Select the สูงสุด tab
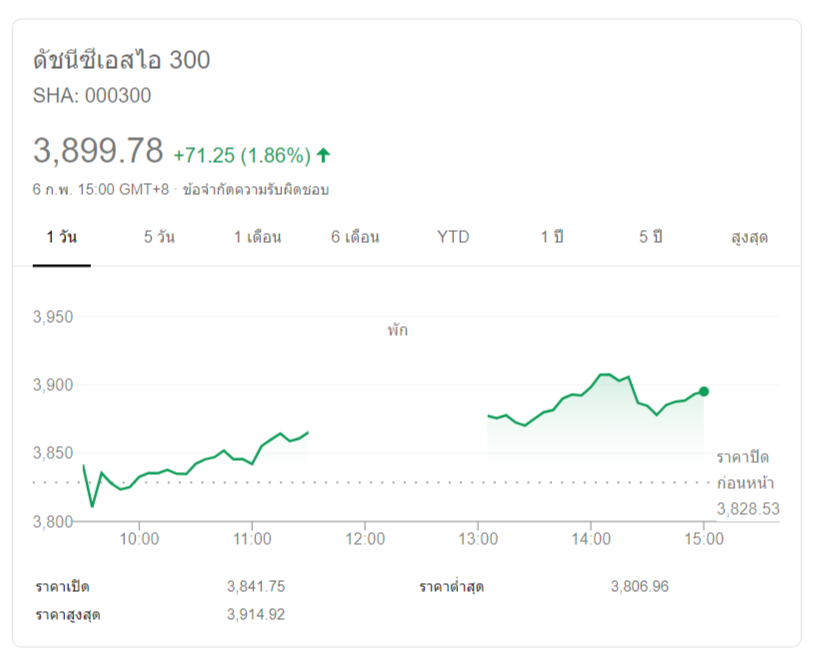Viewport: 817px width, 667px height. point(749,238)
